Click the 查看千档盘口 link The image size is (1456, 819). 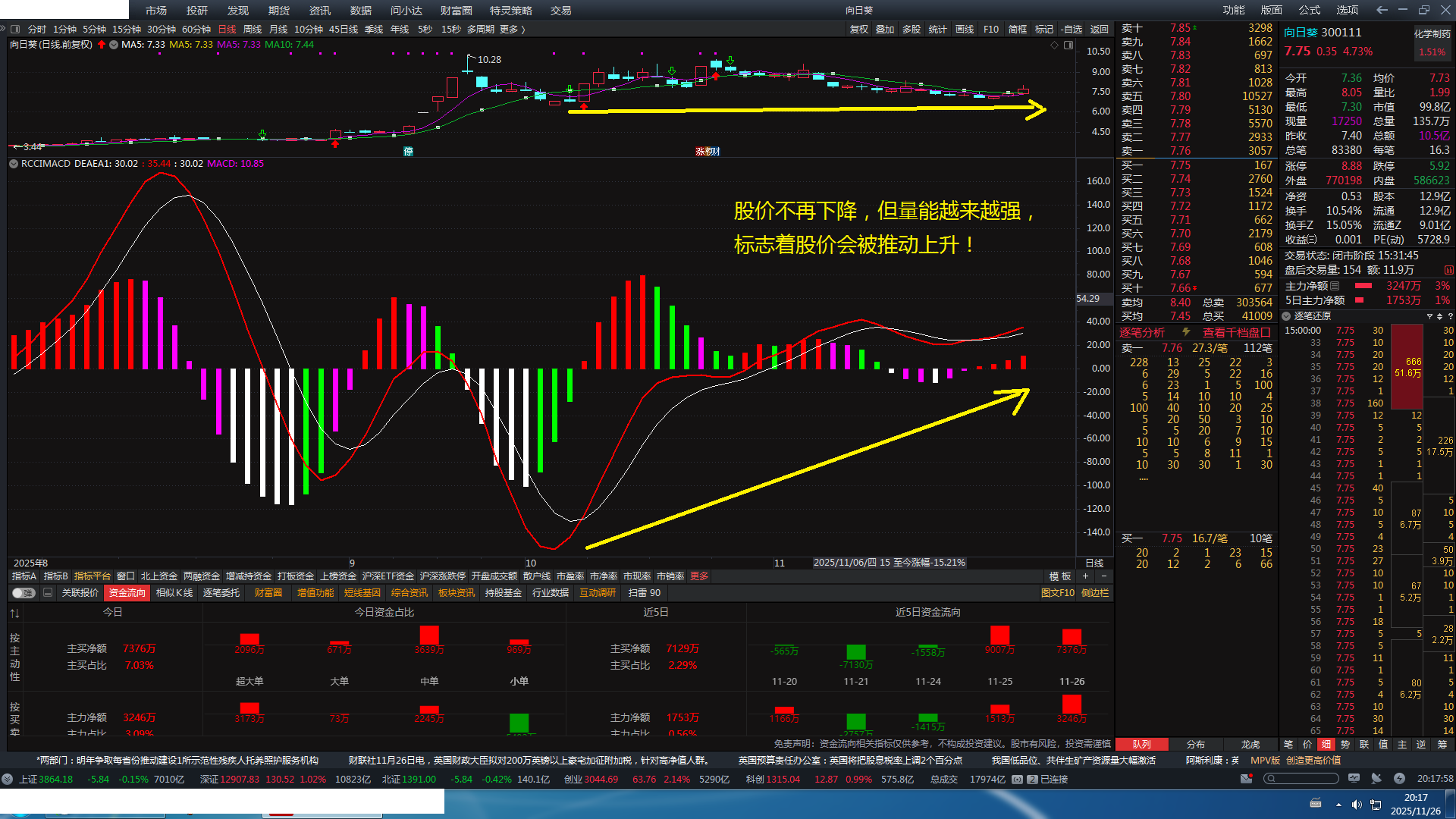pyautogui.click(x=1236, y=332)
